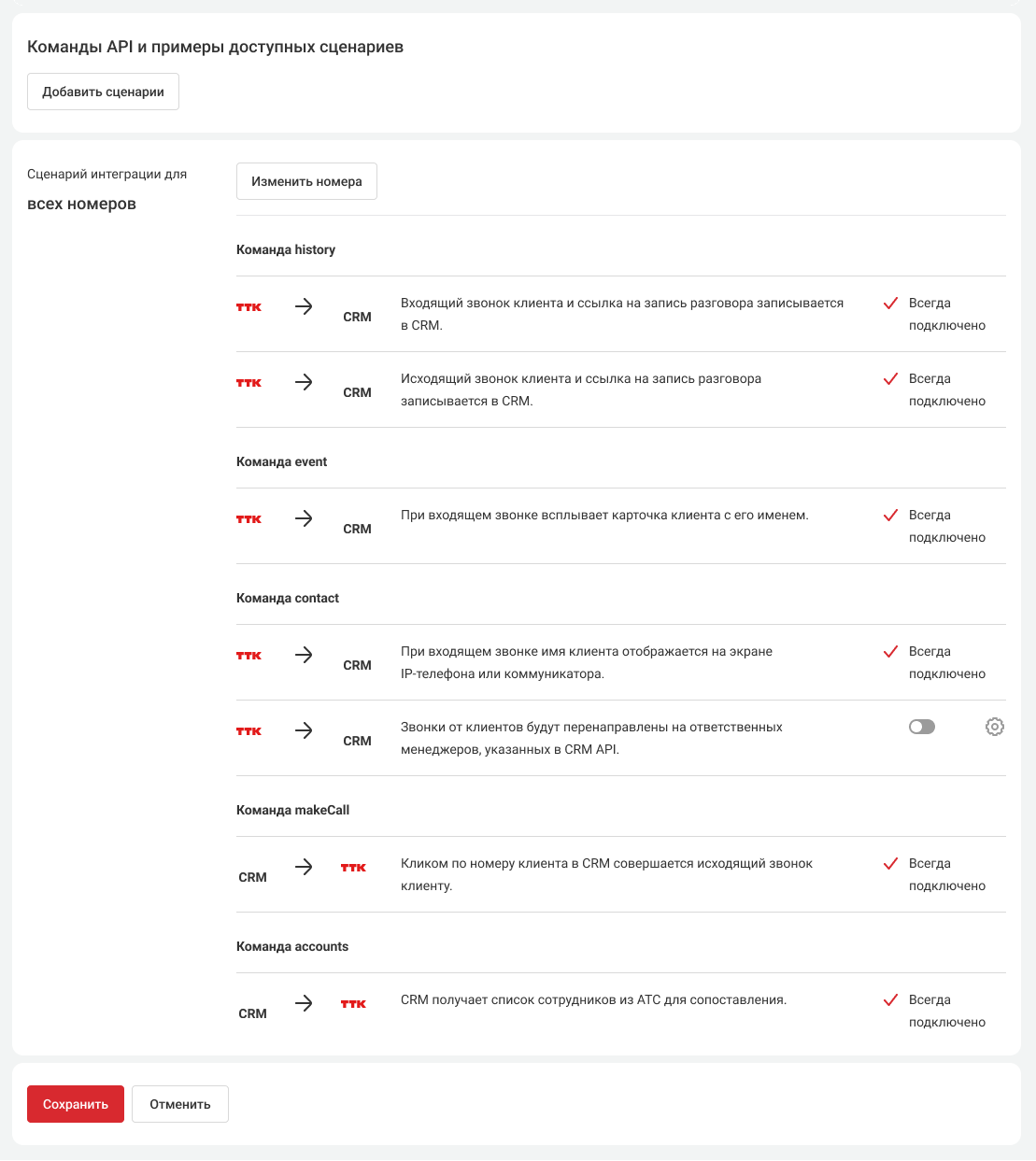Click the Команда accounts section heading

(x=292, y=946)
